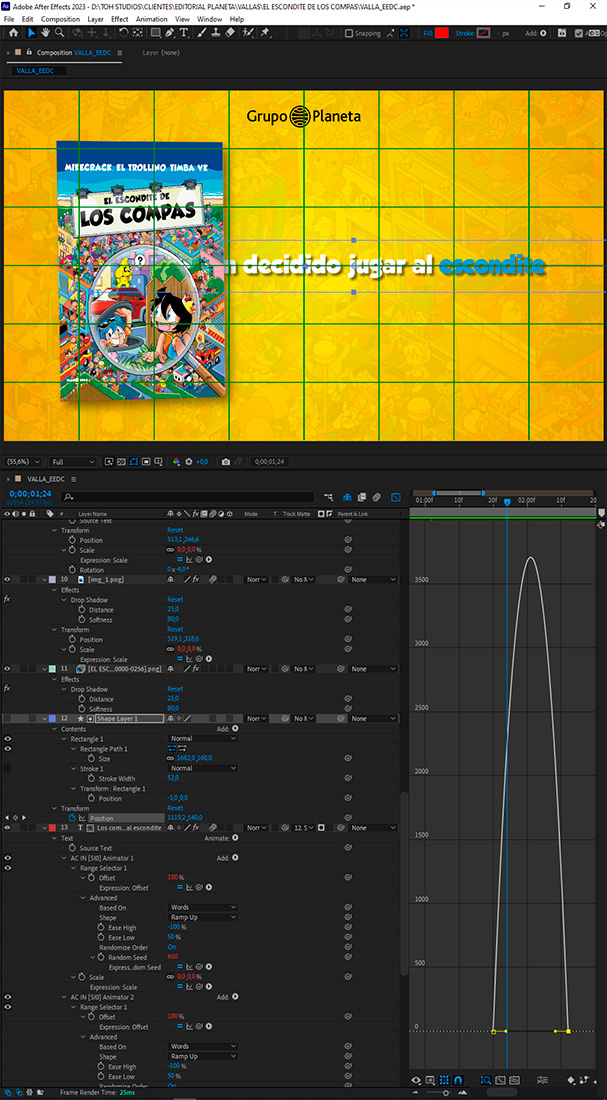Image resolution: width=607 pixels, height=1100 pixels.
Task: Select the Eraser tool
Action: tap(231, 32)
